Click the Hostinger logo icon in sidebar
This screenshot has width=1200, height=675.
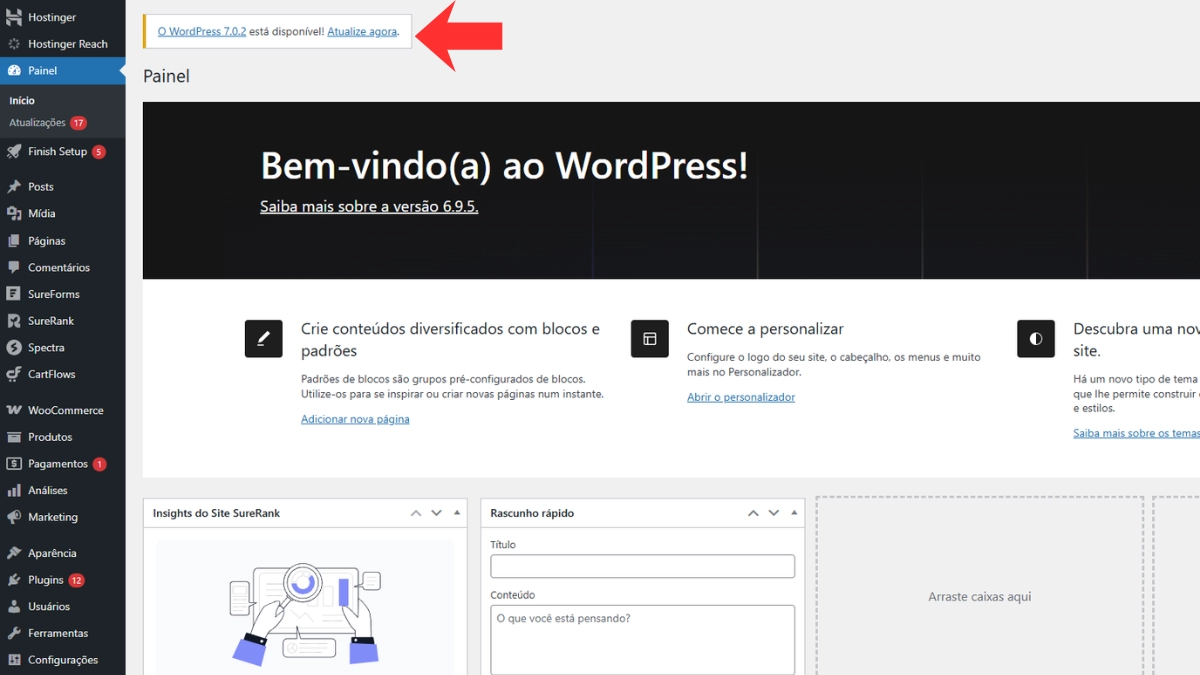point(14,18)
